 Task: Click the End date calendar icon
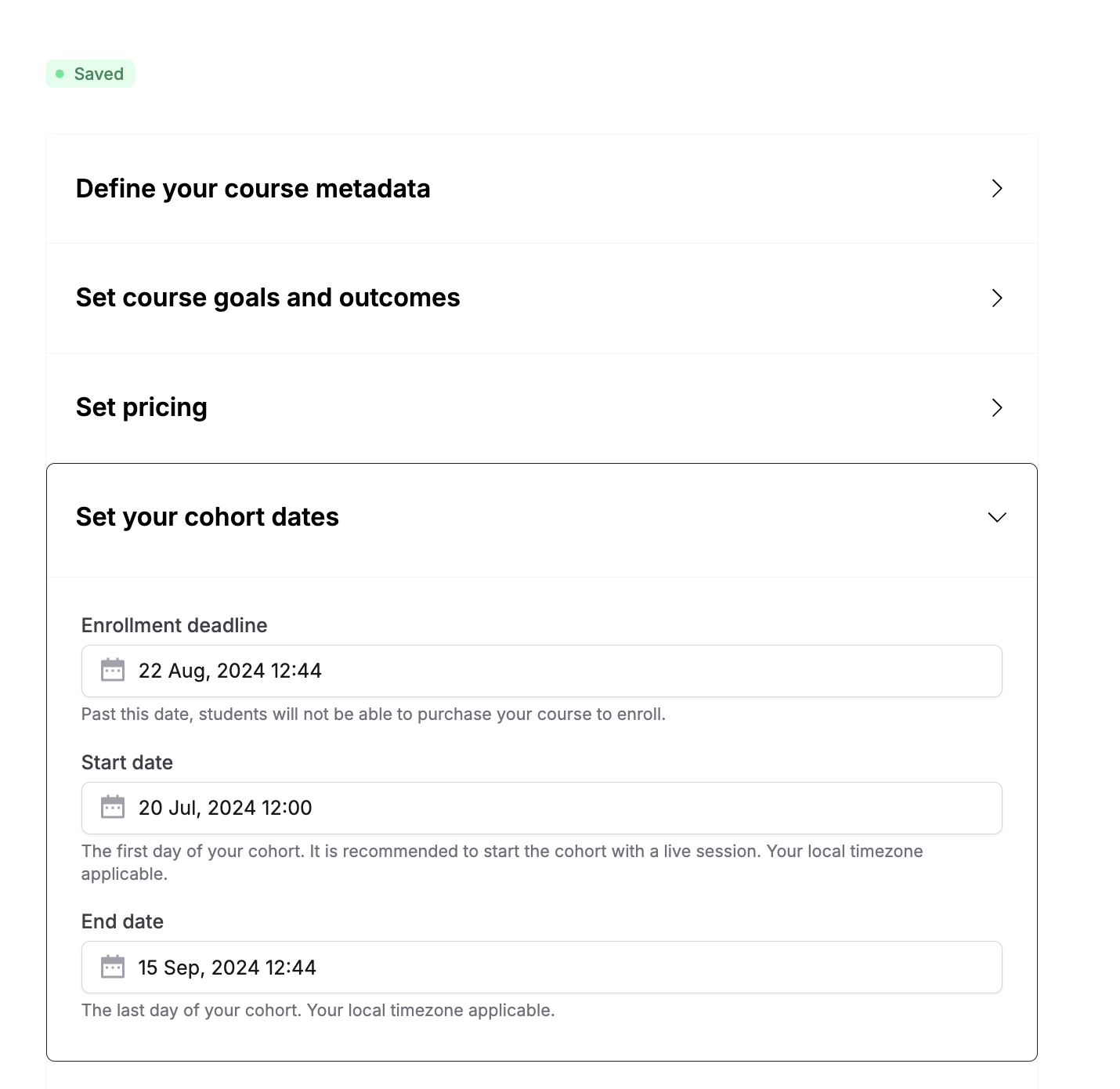[x=113, y=967]
